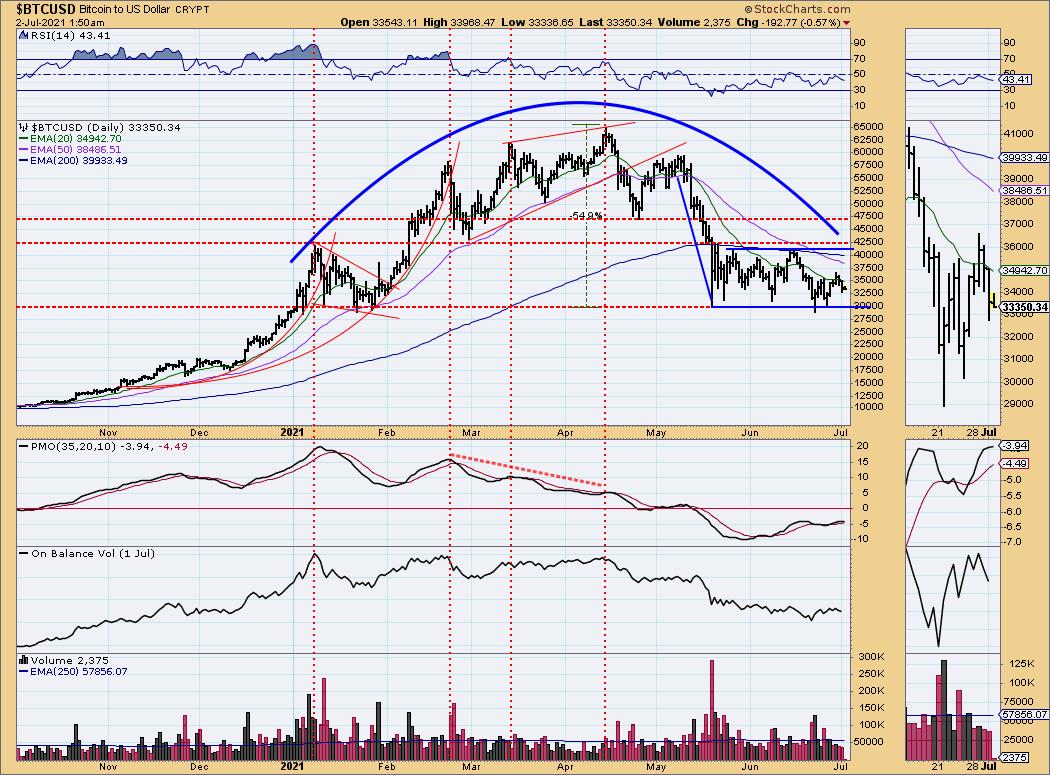
Task: Click the volume bars icon in the volume panel legend
Action: [x=24, y=660]
